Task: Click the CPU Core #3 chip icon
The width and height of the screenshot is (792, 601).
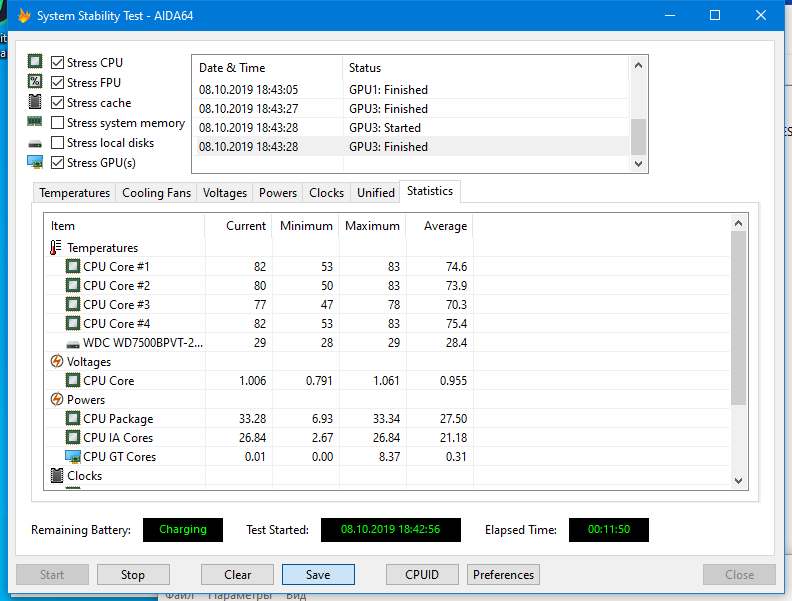Action: pos(73,305)
